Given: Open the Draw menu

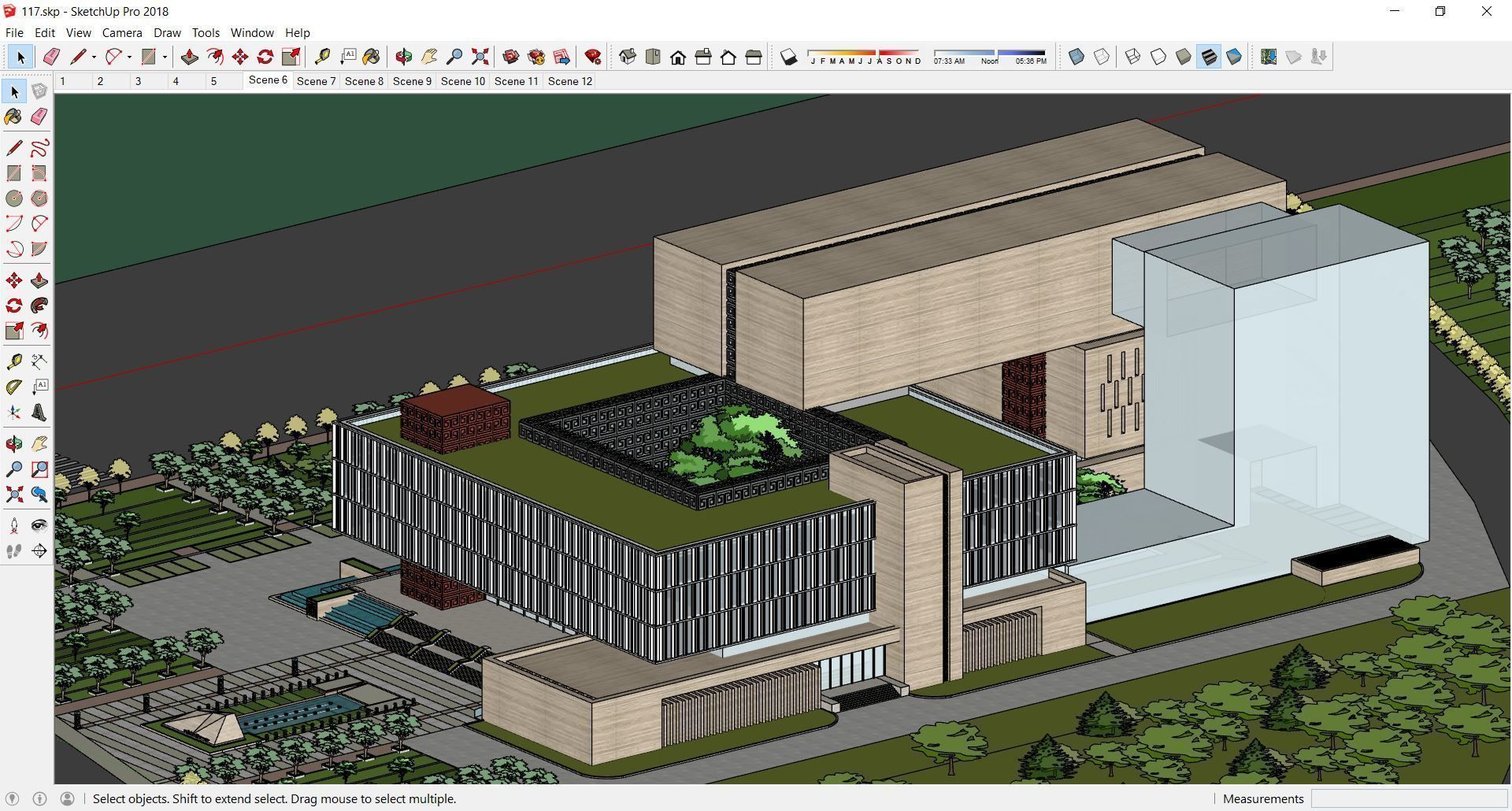Looking at the screenshot, I should pyautogui.click(x=167, y=33).
